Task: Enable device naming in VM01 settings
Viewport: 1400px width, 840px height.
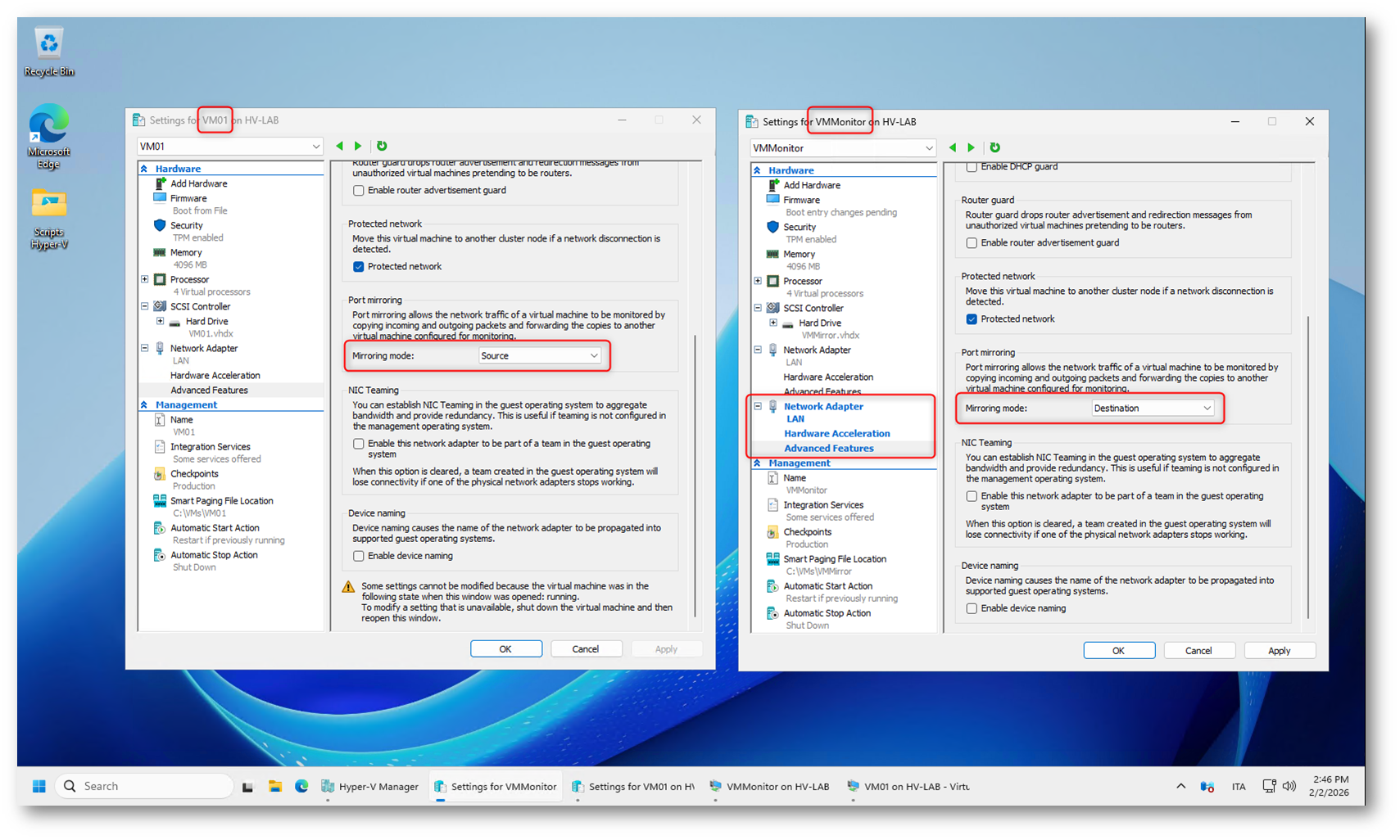Action: point(359,556)
